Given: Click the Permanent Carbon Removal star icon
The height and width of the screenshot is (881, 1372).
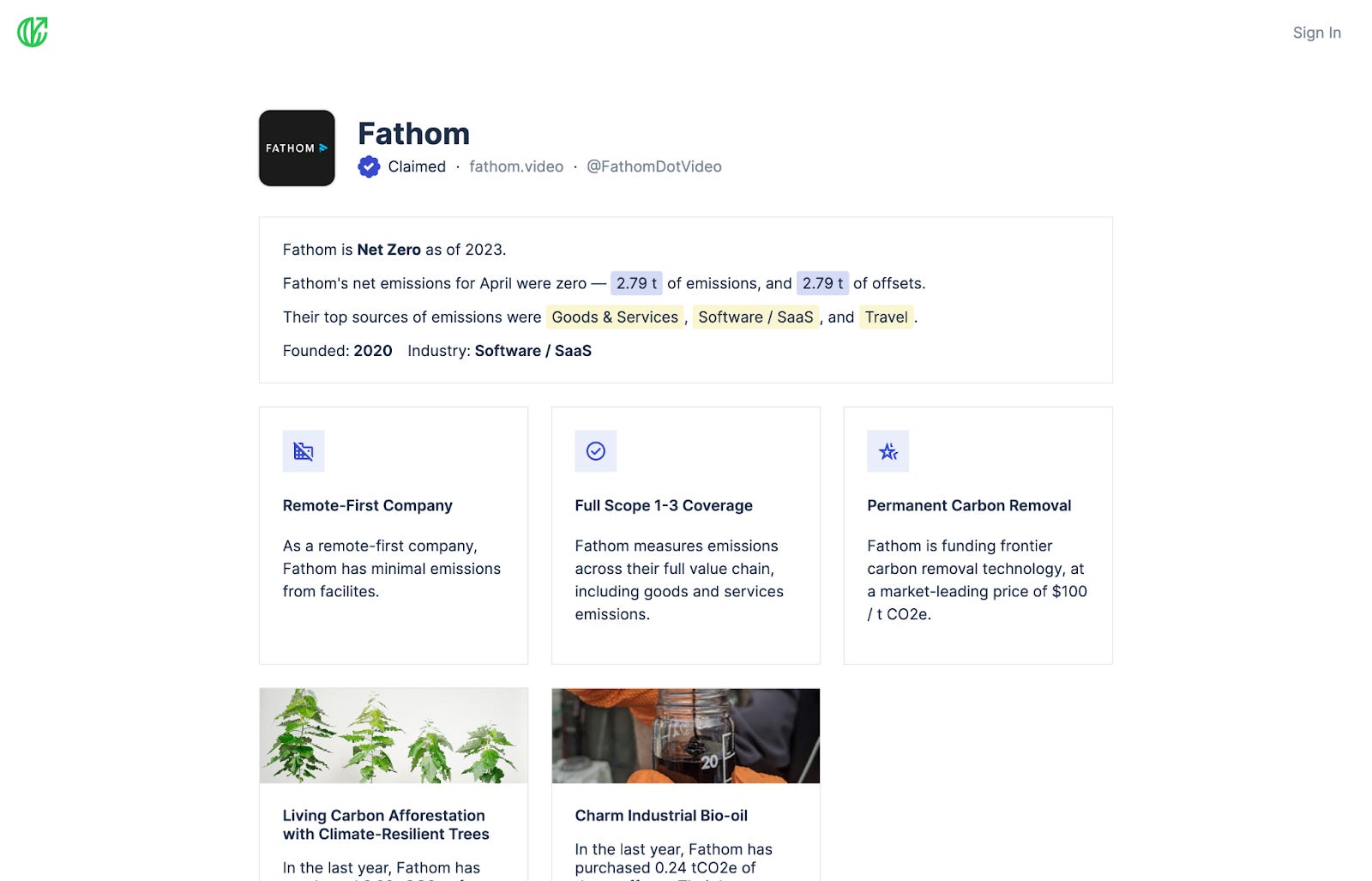Looking at the screenshot, I should (888, 451).
